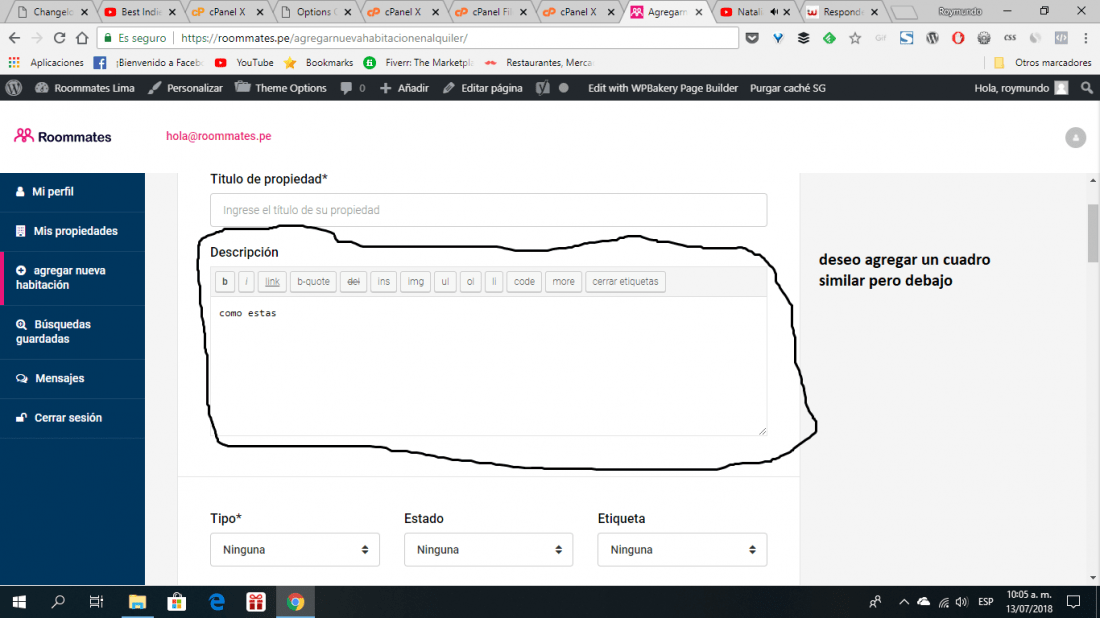Click the bold 'b' editor button
1100x618 pixels.
(224, 281)
